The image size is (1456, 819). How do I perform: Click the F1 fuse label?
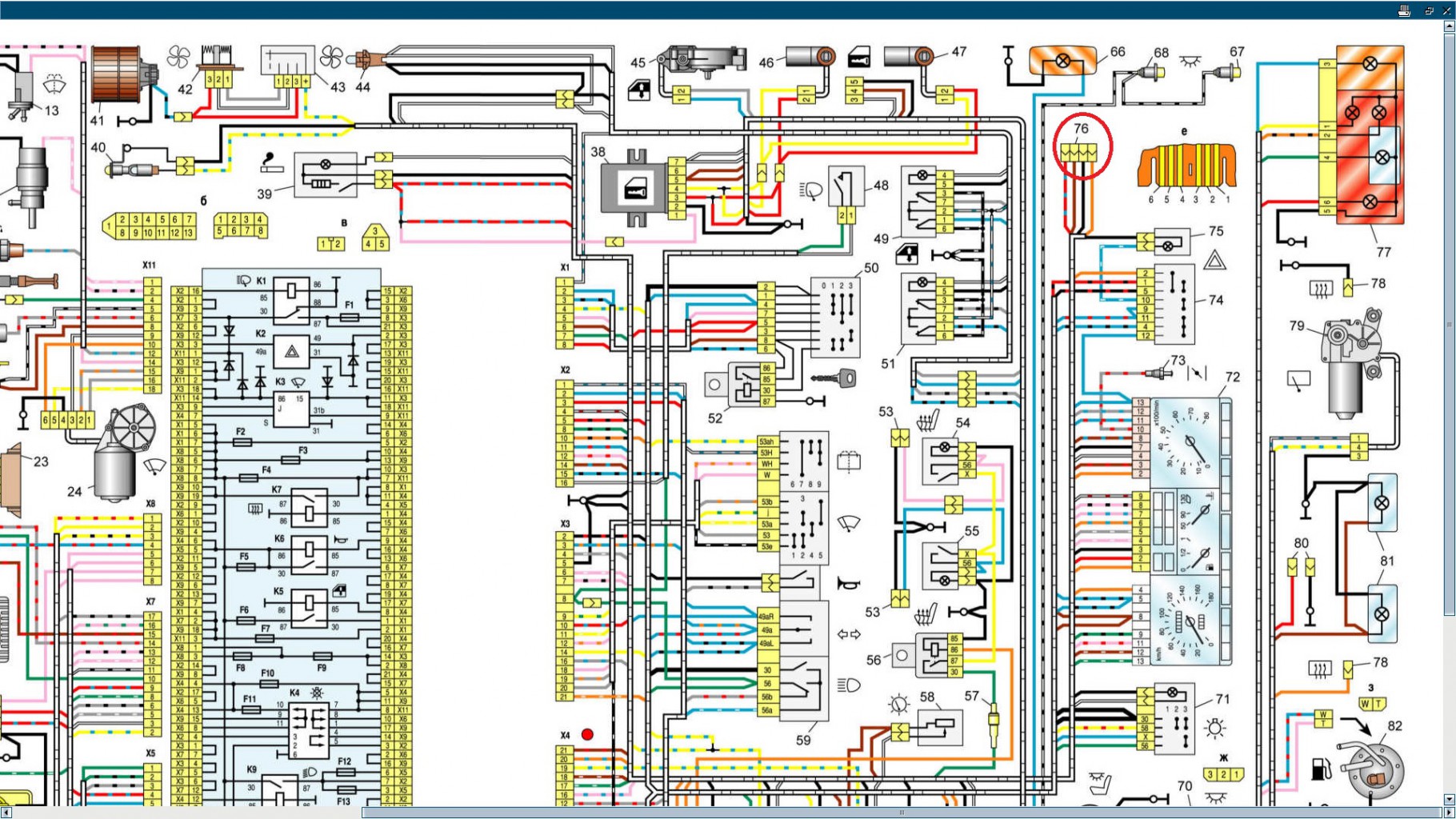point(349,305)
